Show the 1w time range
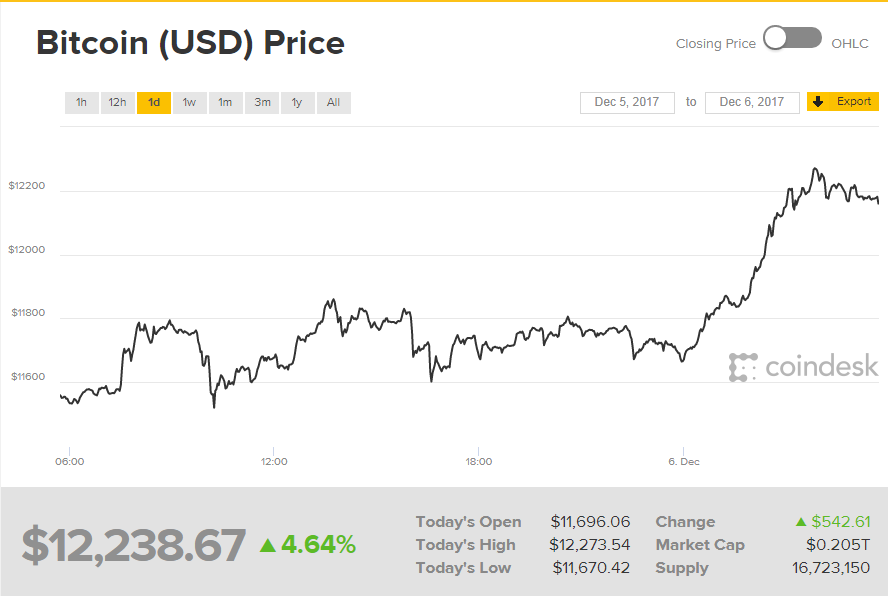Image resolution: width=888 pixels, height=596 pixels. pyautogui.click(x=189, y=102)
